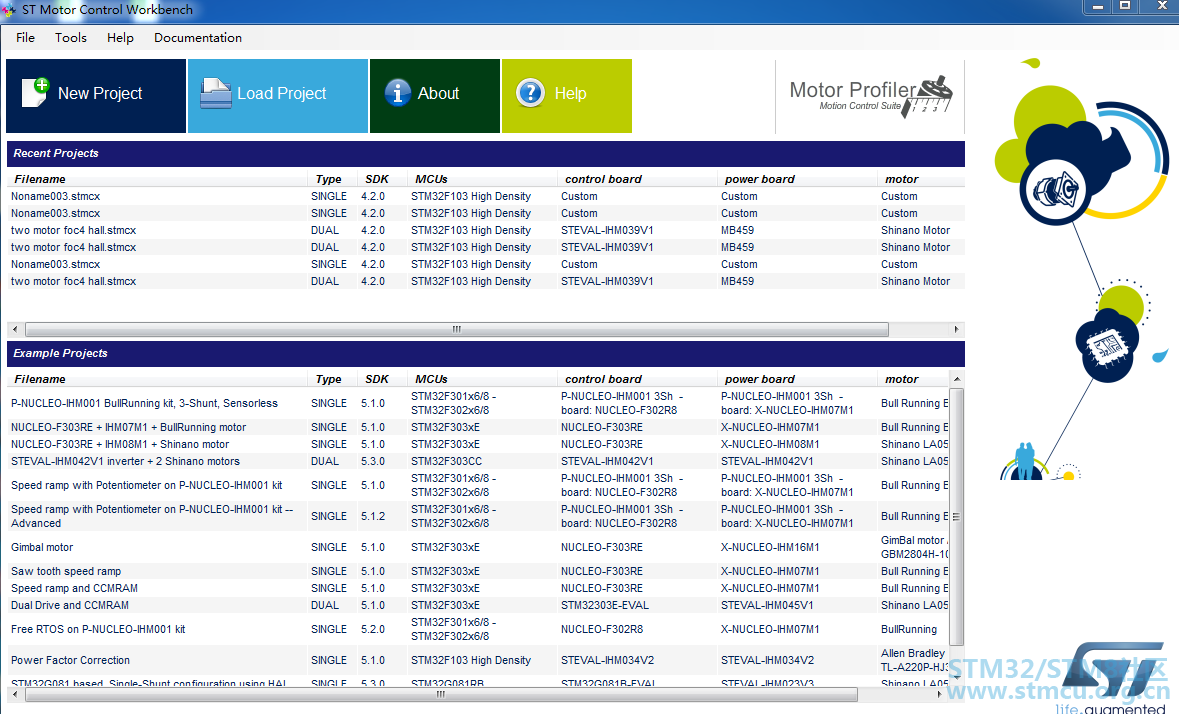This screenshot has height=714, width=1179.
Task: Open the File menu
Action: click(26, 38)
